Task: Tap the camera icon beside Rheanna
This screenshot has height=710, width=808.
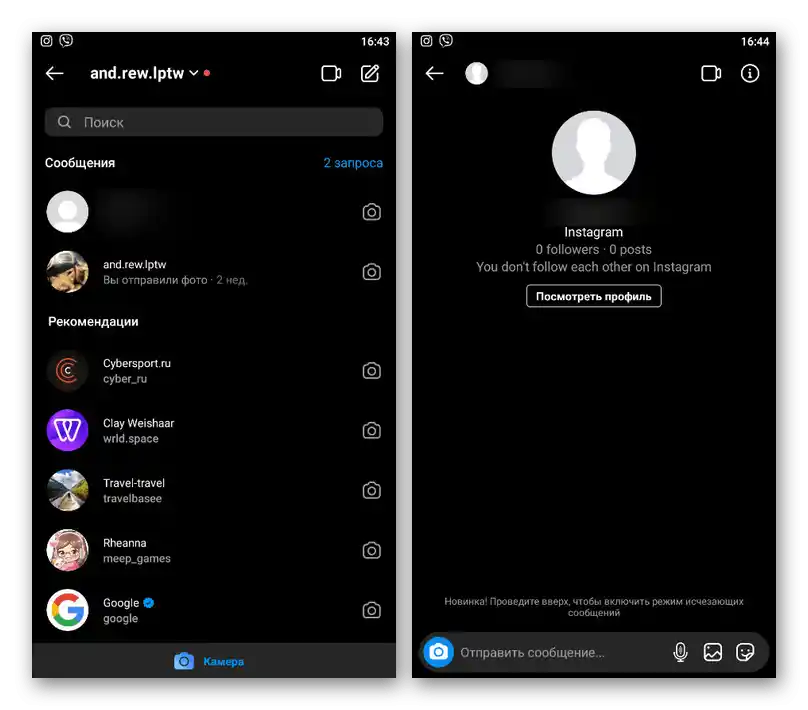Action: 372,550
